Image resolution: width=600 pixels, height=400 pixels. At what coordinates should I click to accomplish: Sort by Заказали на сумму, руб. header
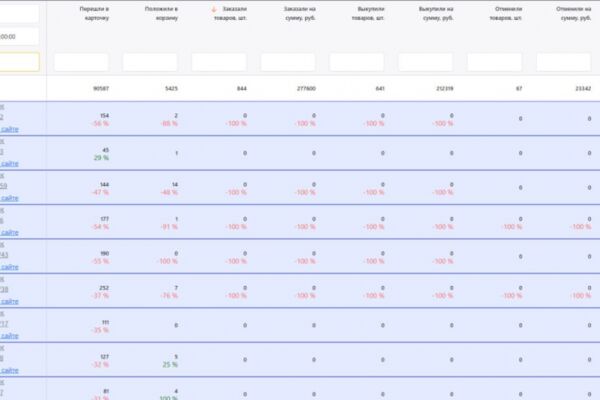(x=300, y=13)
